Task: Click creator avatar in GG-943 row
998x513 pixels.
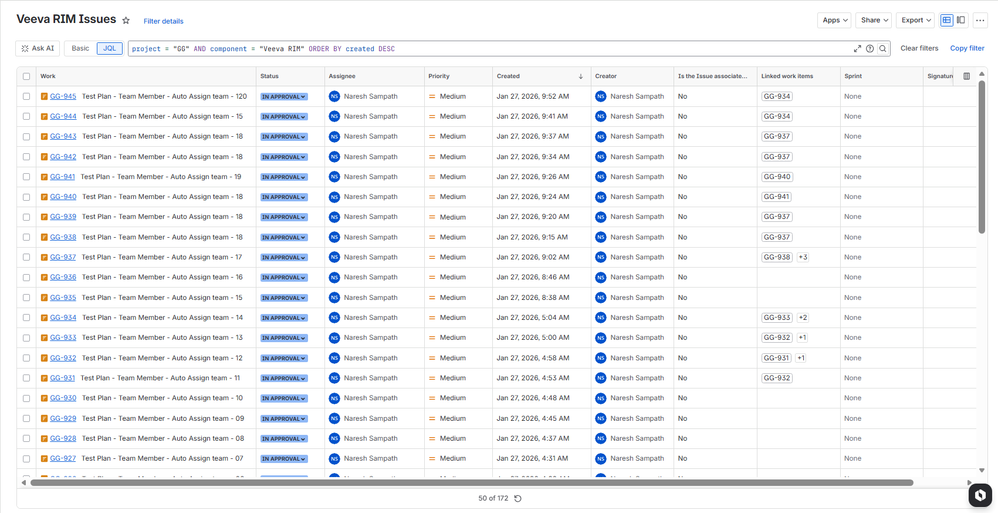Action: (x=601, y=137)
